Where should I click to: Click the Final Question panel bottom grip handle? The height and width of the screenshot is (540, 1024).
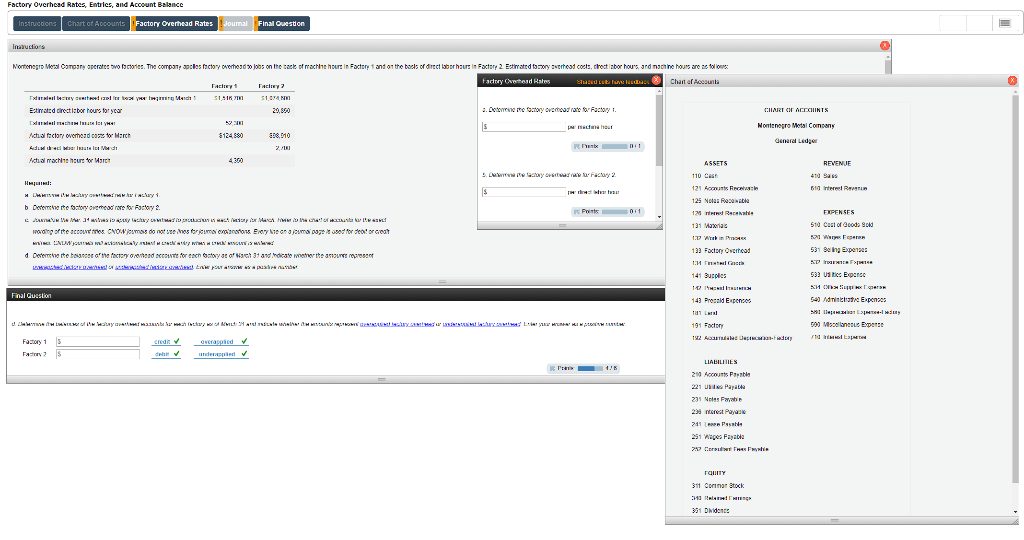click(381, 379)
